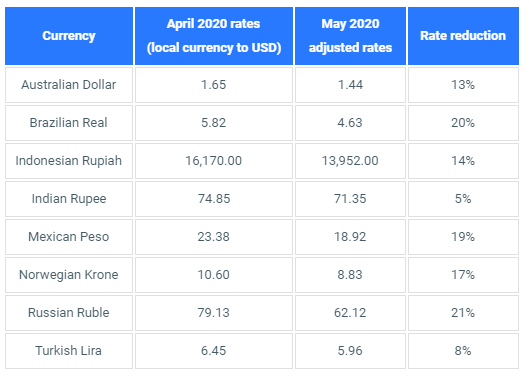Click the Russian Ruble cell
This screenshot has height=377, width=529.
[x=69, y=313]
